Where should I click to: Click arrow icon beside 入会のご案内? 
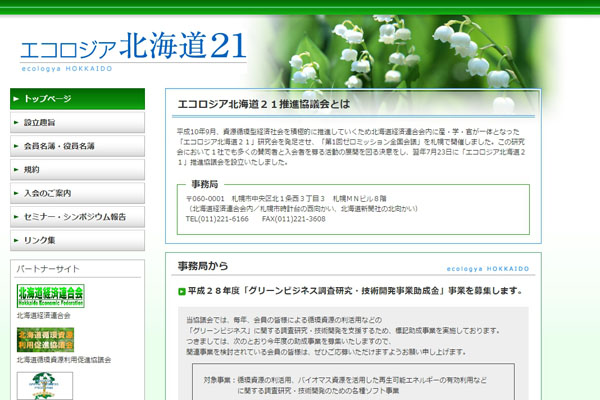16,193
